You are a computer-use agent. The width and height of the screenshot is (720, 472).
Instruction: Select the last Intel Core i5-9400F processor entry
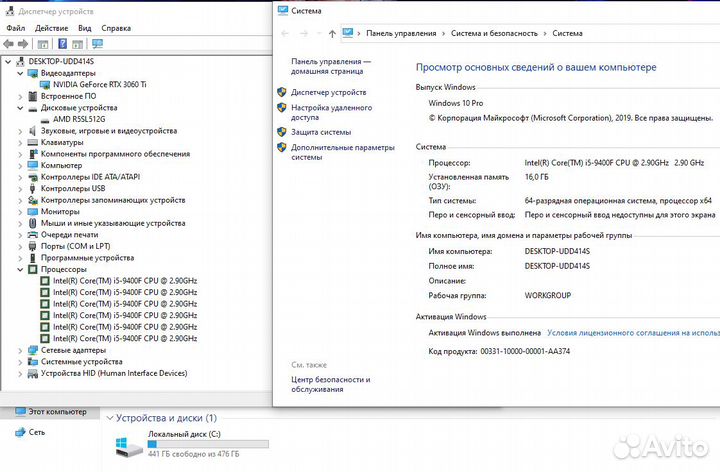pos(125,338)
